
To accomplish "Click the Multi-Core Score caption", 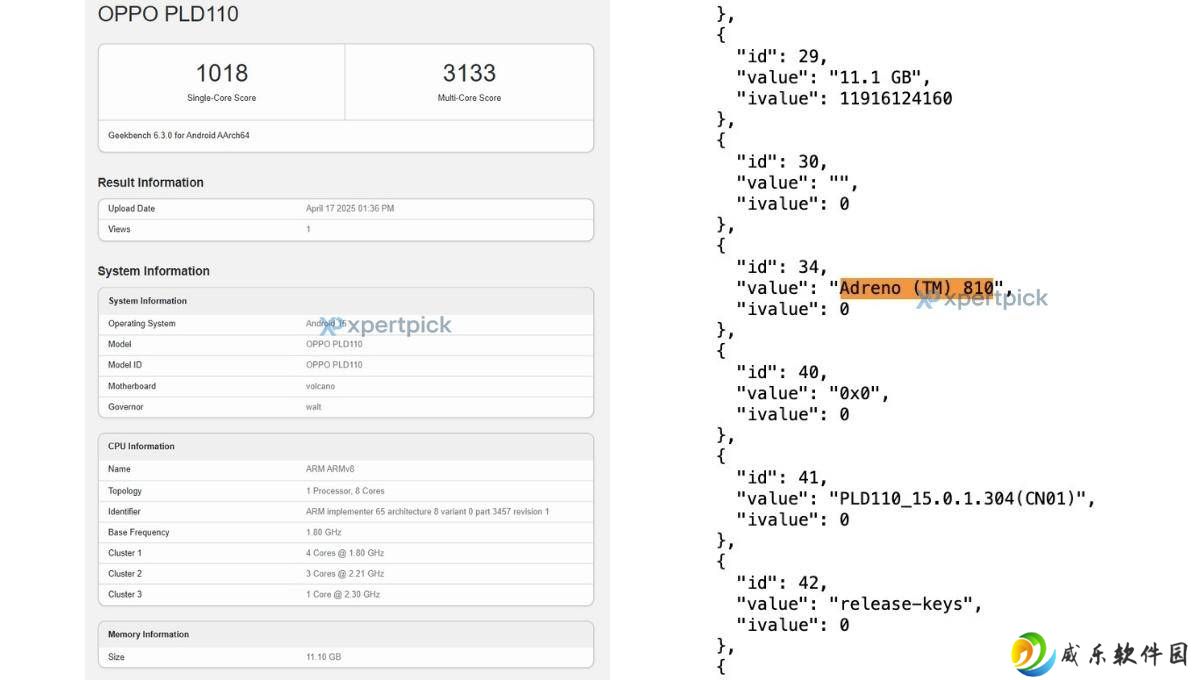I will tap(469, 98).
